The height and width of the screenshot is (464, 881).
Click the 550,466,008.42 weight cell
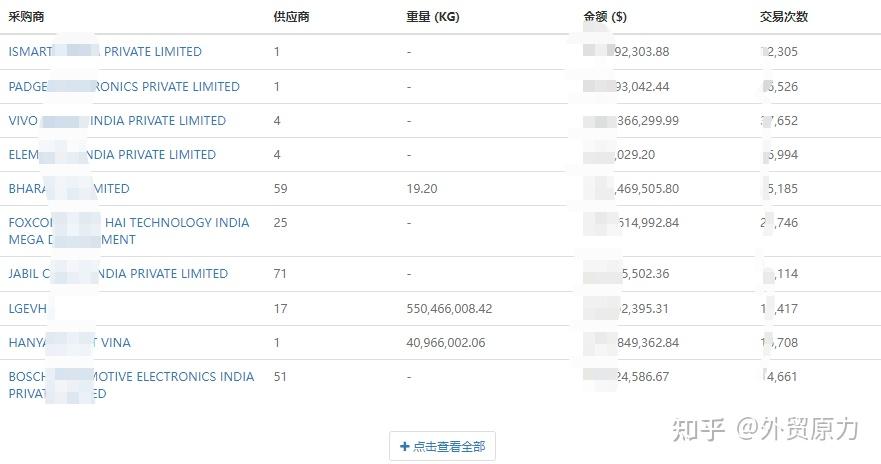coord(449,309)
